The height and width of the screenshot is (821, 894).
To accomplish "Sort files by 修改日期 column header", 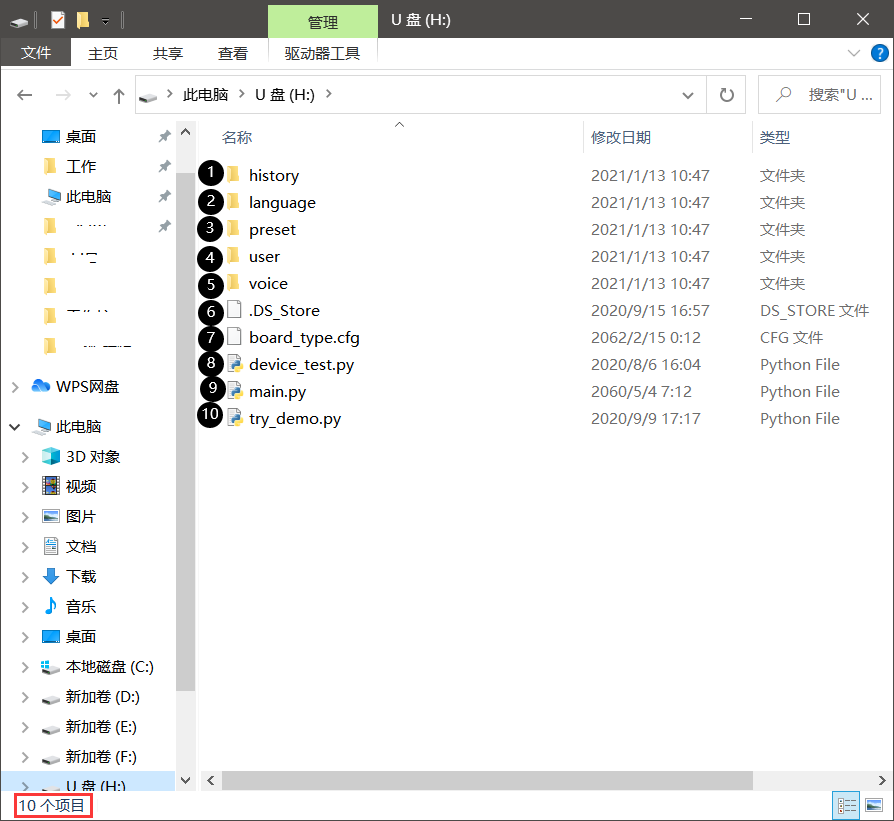I will (x=621, y=137).
